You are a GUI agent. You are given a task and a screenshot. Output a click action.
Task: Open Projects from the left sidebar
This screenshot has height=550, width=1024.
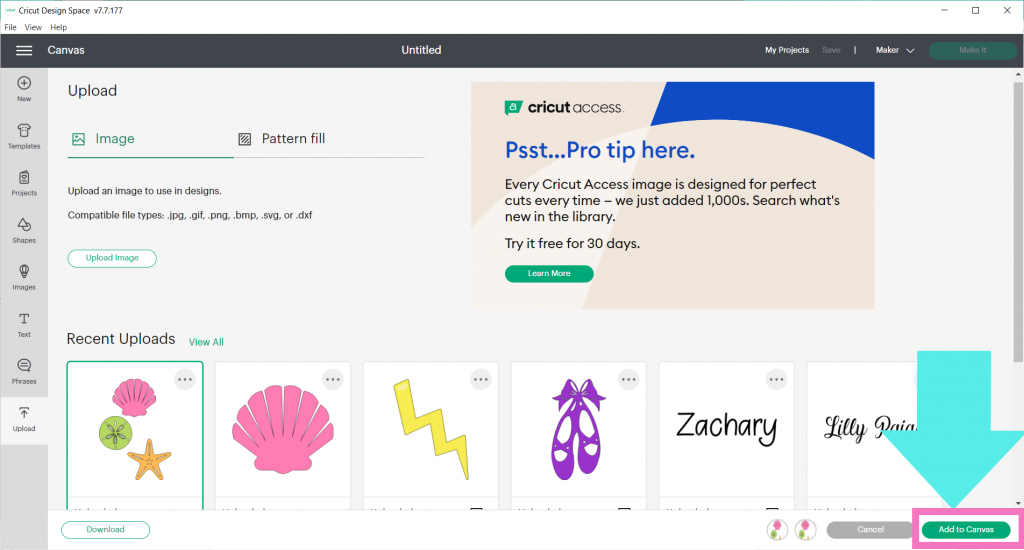click(24, 184)
